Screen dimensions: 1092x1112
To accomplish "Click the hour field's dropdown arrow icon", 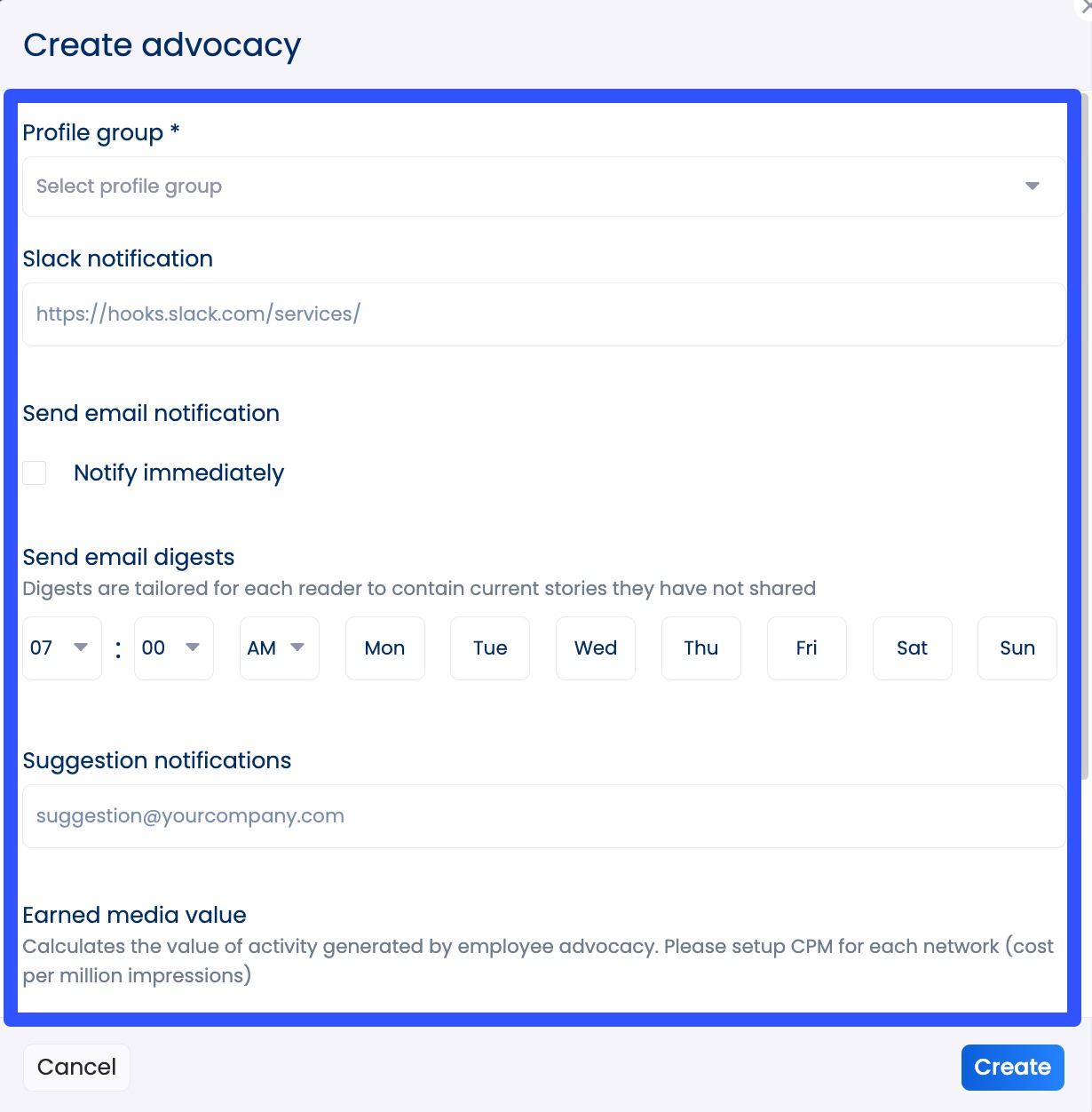I will coord(83,648).
